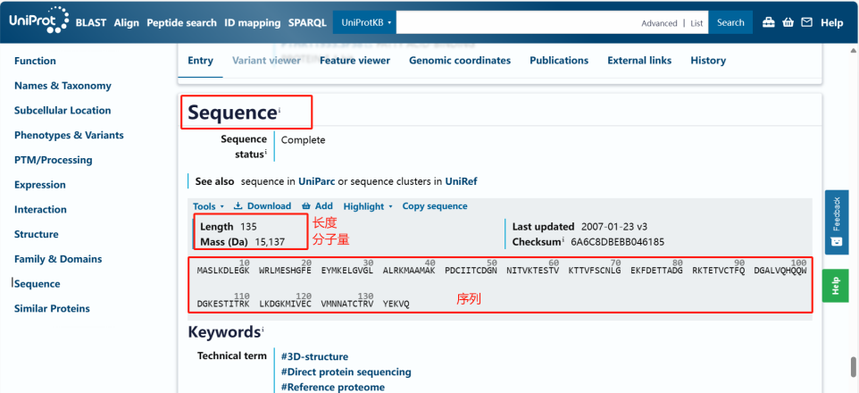Click the Complete sequence status text

pyautogui.click(x=303, y=140)
